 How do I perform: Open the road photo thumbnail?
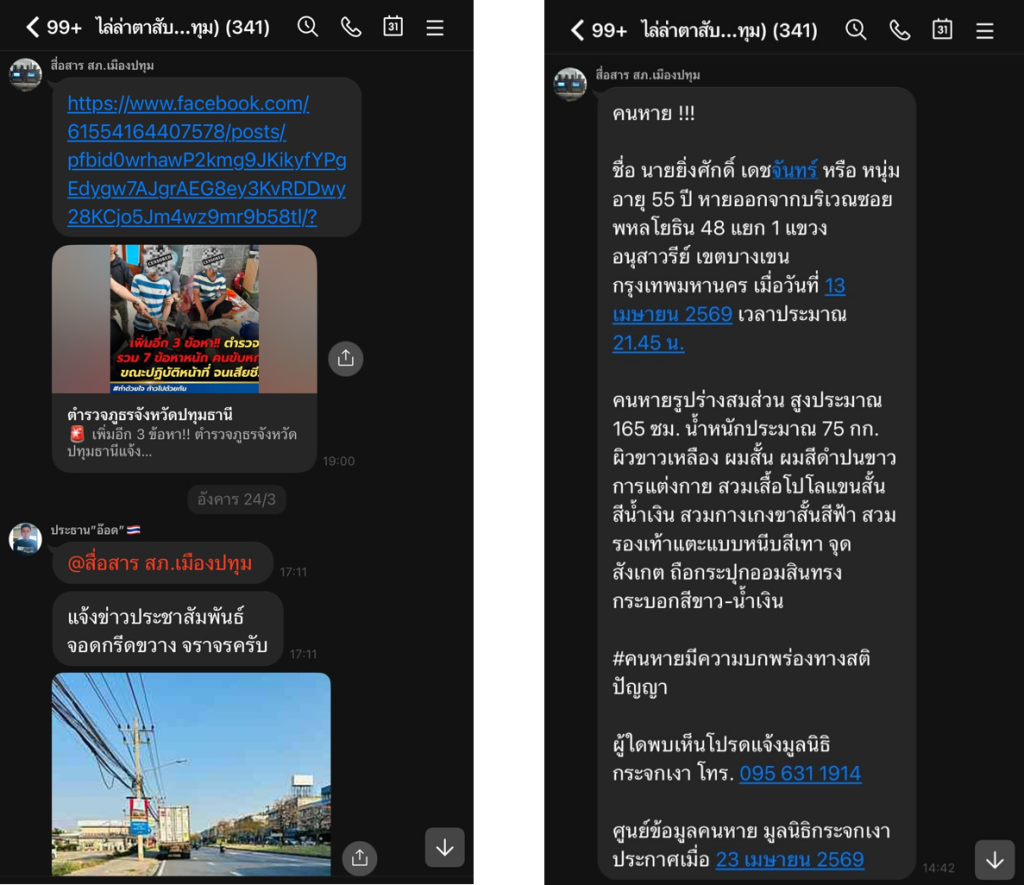[191, 774]
